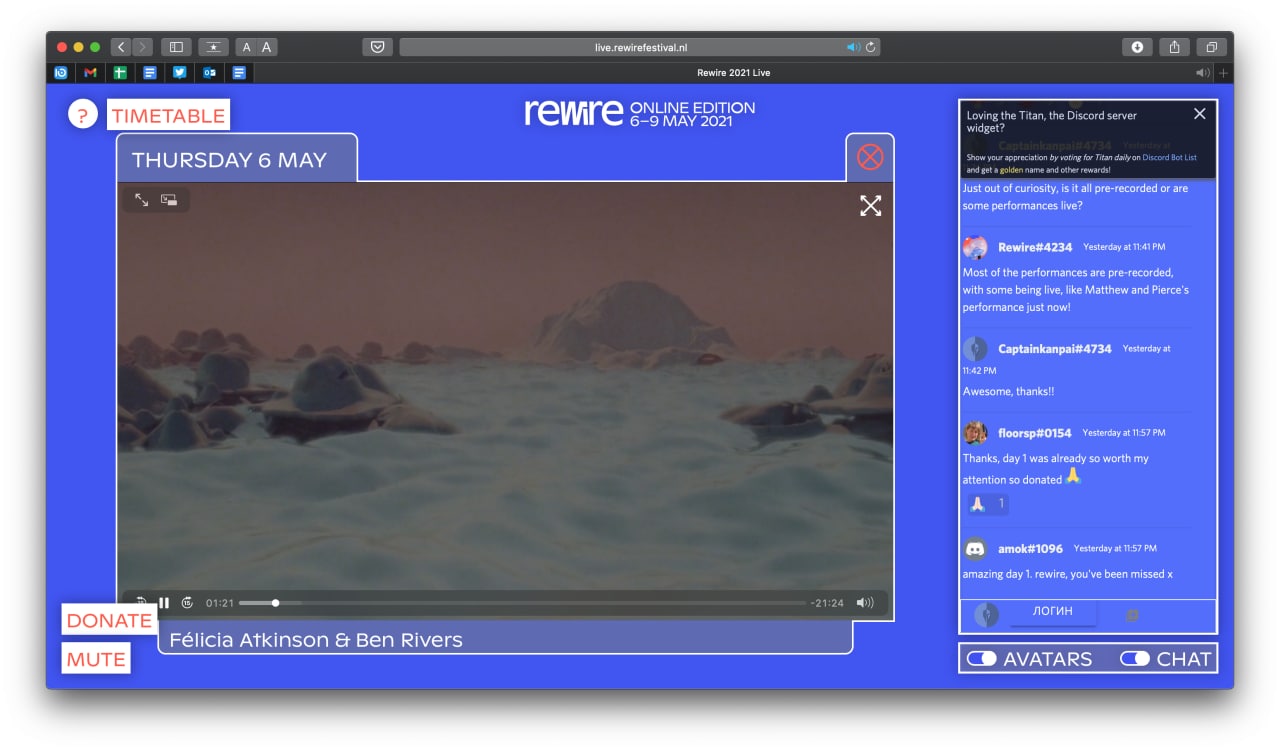Viewport: 1280px width, 750px height.
Task: Click the MUTE button
Action: click(96, 659)
